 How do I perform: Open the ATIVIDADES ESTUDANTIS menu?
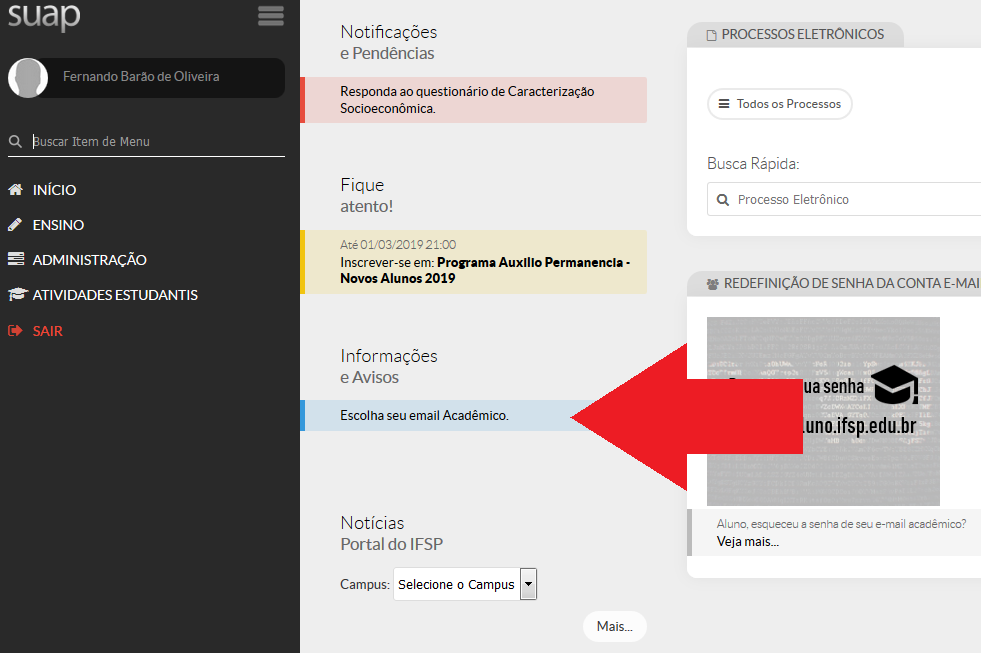coord(115,295)
